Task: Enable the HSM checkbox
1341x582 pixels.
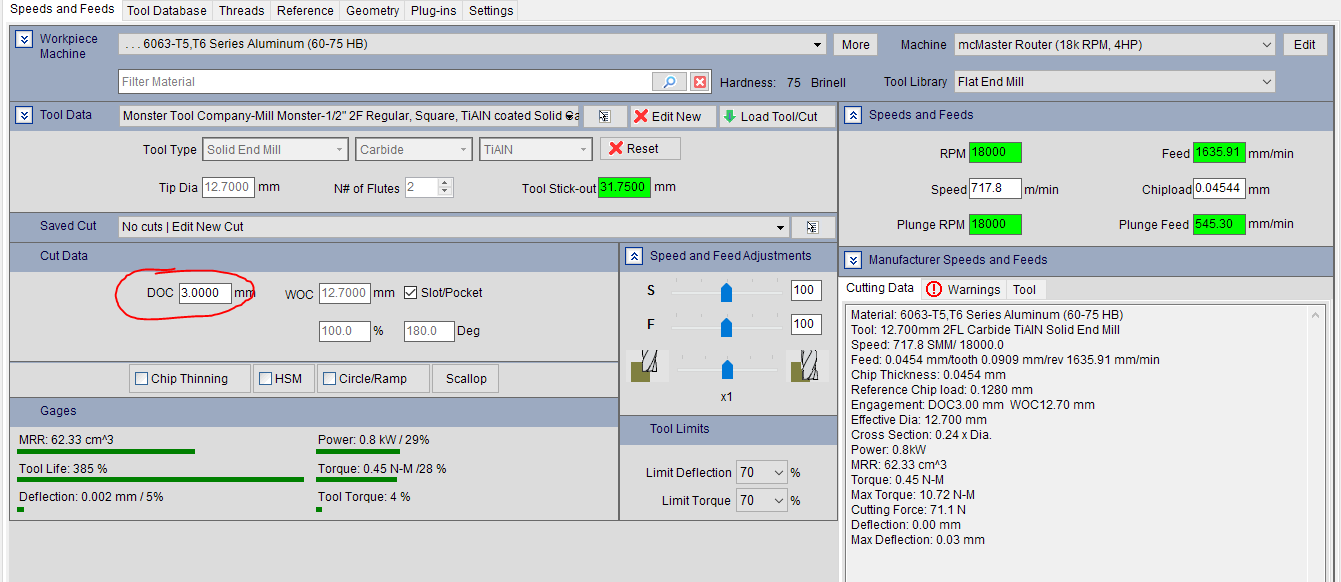Action: point(266,379)
